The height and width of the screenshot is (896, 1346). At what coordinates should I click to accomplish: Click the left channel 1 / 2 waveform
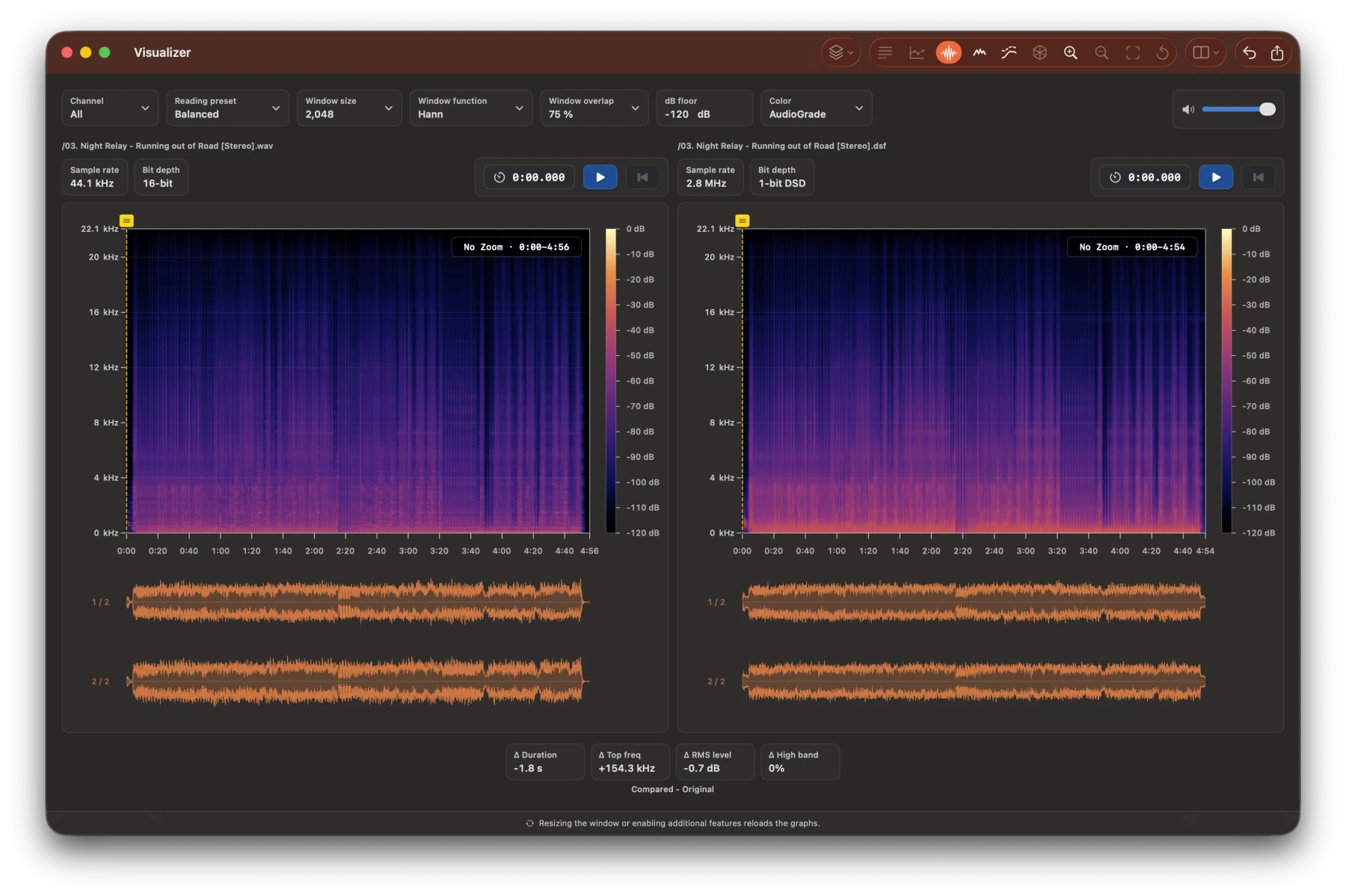357,601
